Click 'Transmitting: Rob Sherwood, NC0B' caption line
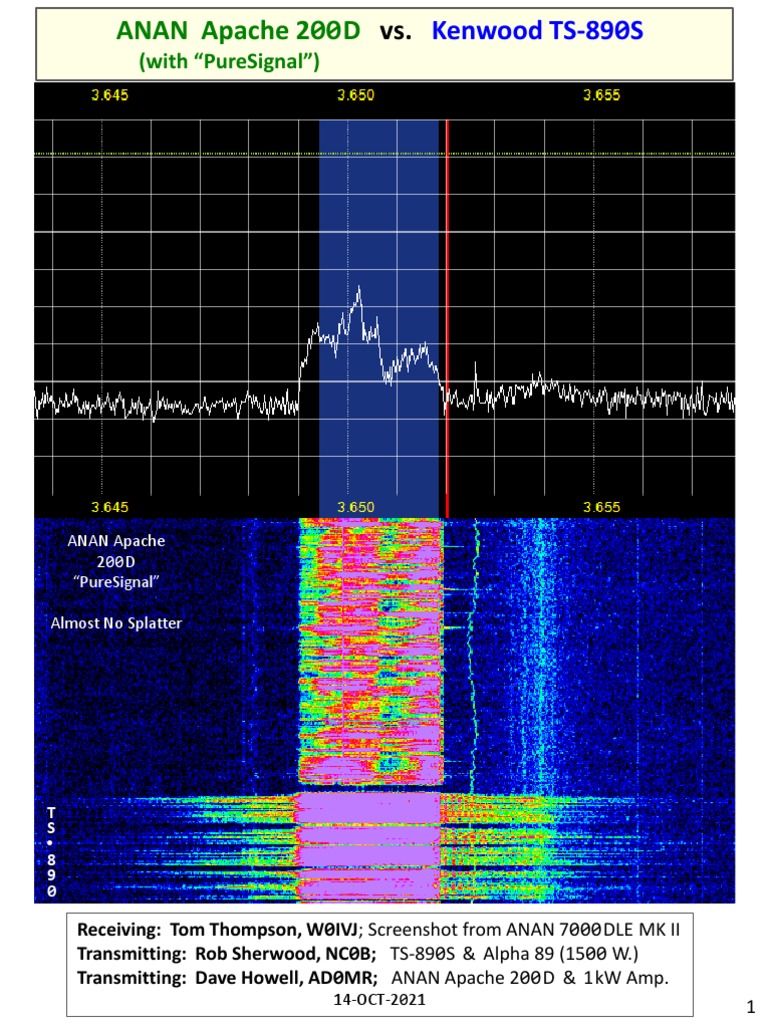This screenshot has height=1024, width=768. pyautogui.click(x=357, y=953)
